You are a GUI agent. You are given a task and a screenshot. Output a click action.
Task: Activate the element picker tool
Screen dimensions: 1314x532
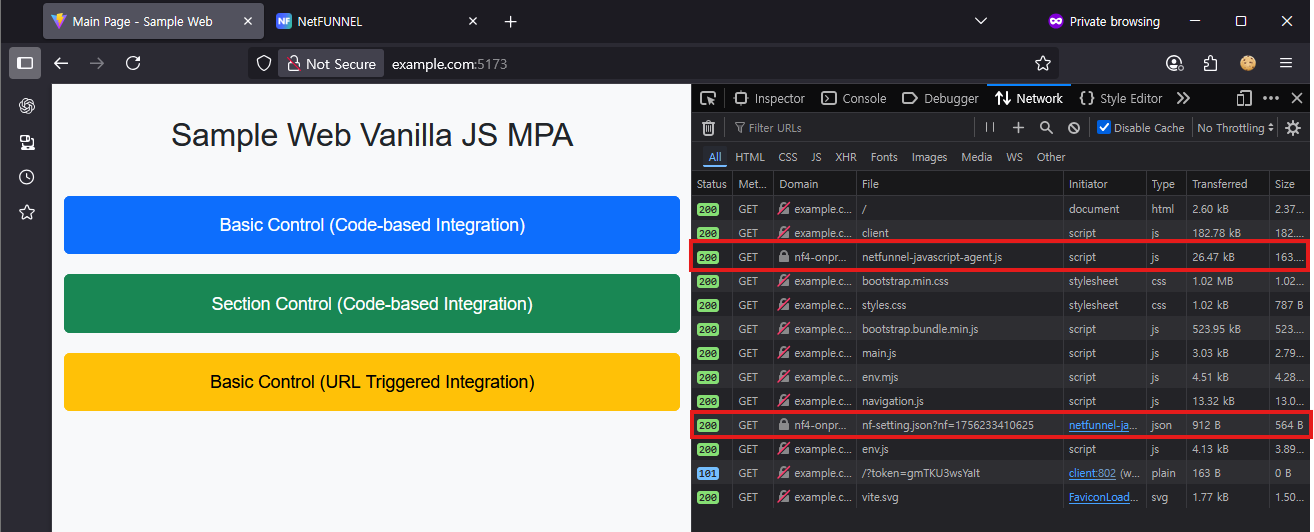tap(708, 98)
